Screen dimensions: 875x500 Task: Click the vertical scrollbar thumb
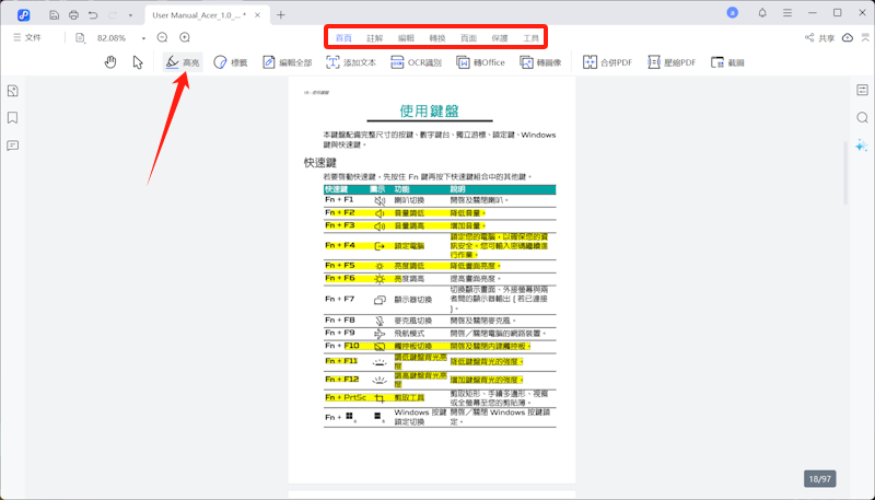click(845, 174)
